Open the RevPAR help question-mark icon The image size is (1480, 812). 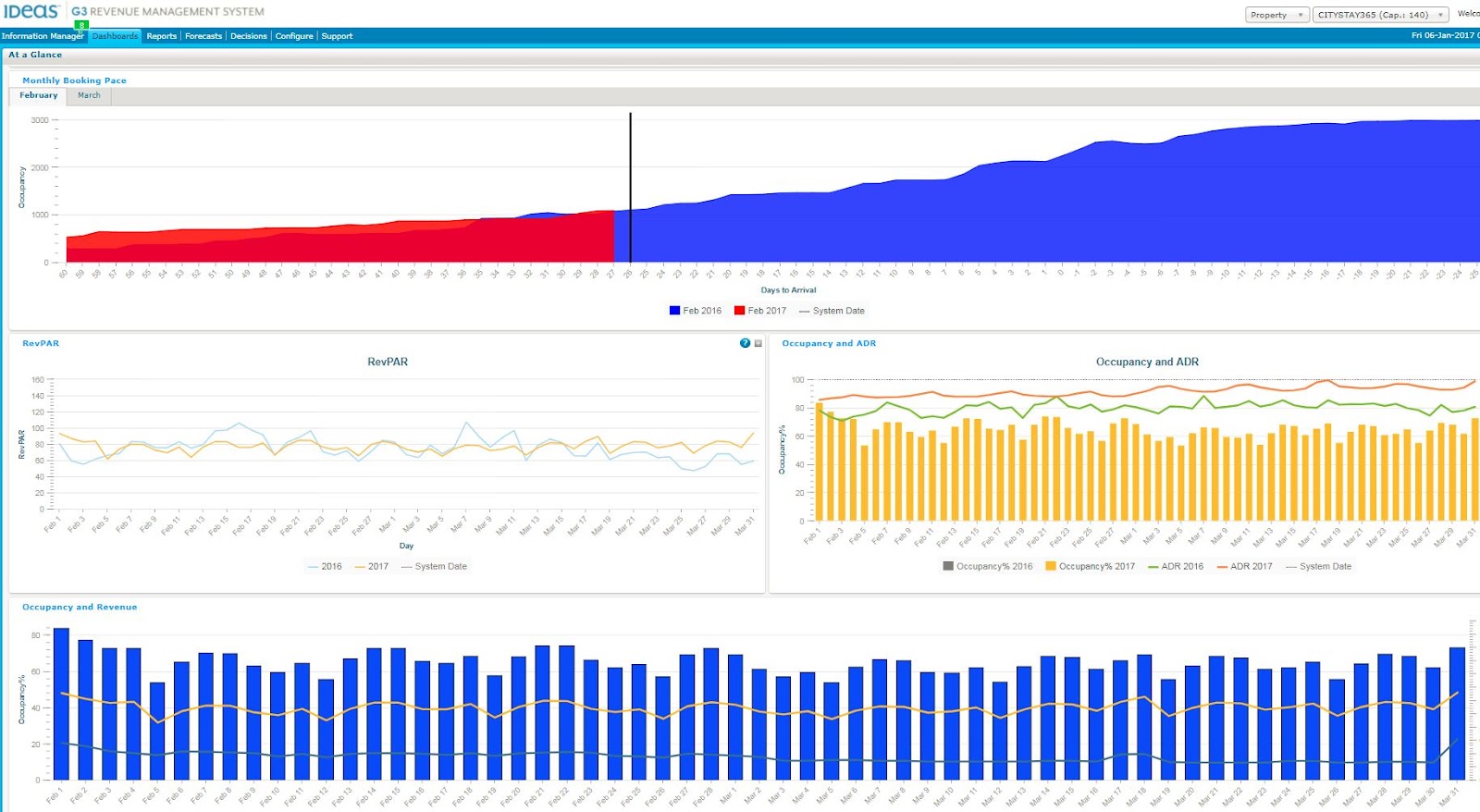point(745,343)
